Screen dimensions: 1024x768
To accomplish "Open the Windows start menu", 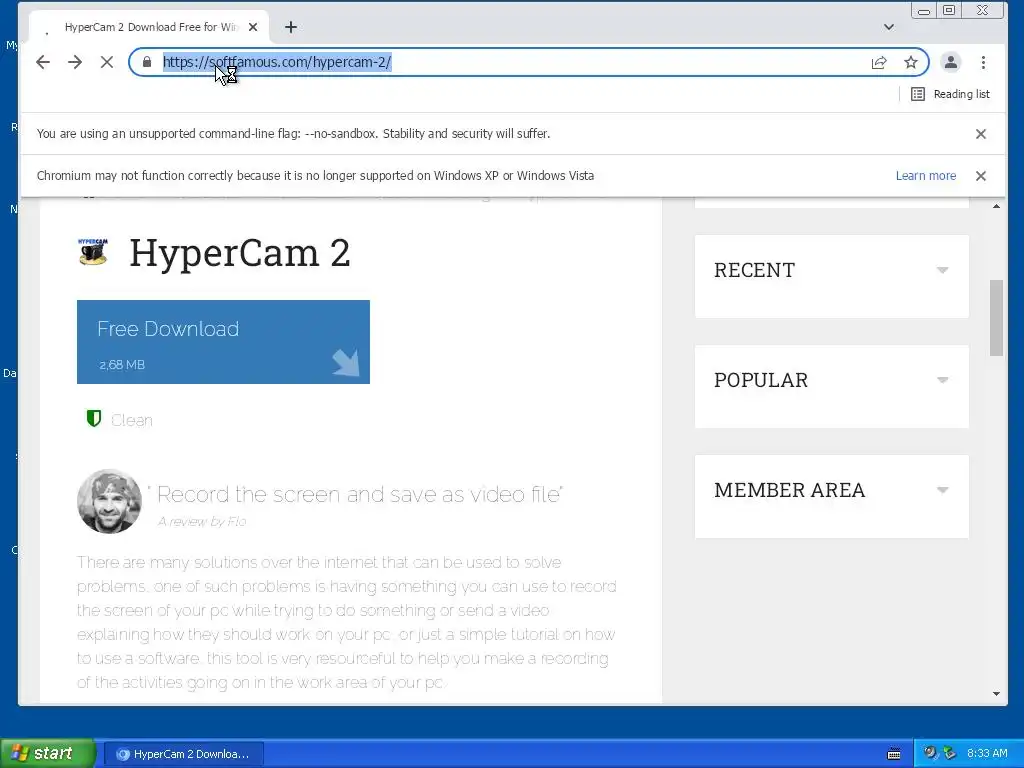I will coord(48,753).
